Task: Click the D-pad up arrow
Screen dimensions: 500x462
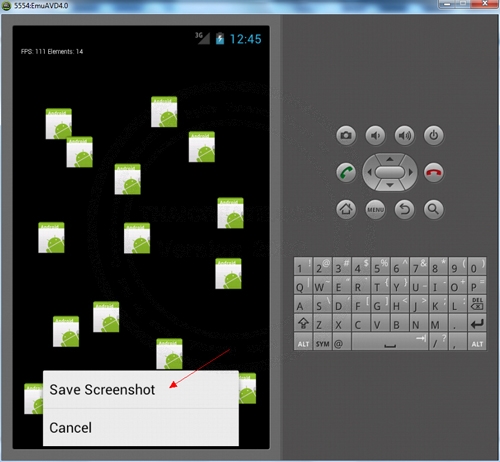Action: (x=390, y=159)
